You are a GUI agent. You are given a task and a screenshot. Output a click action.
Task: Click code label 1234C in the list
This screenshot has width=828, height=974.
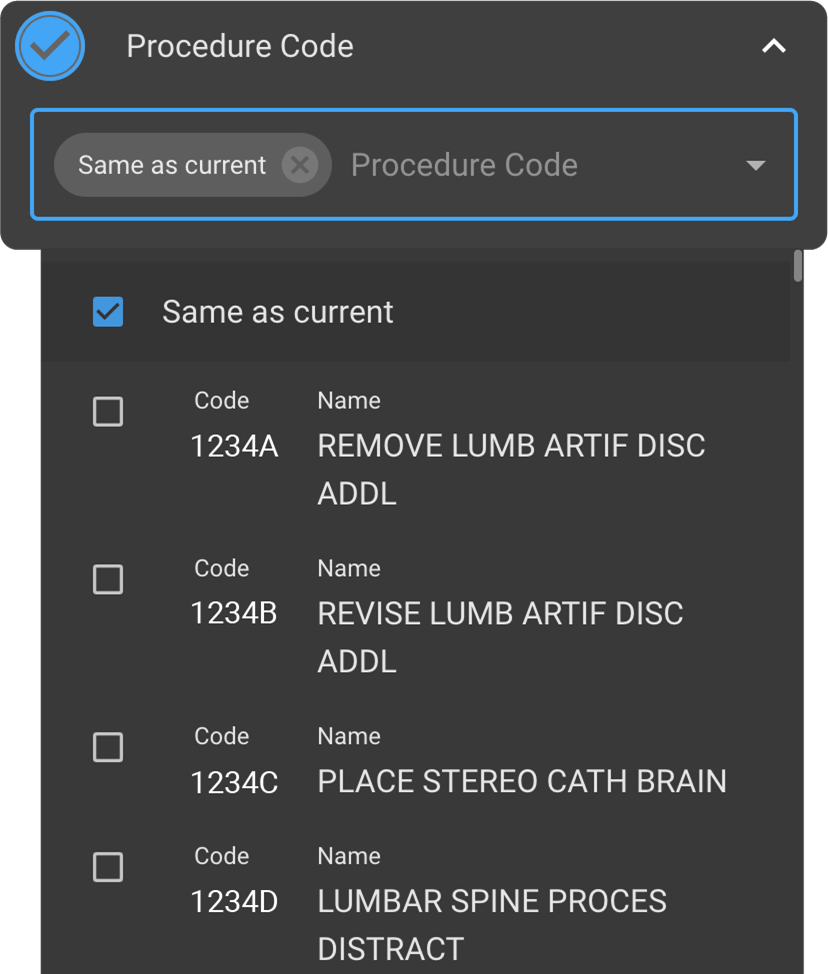point(234,782)
